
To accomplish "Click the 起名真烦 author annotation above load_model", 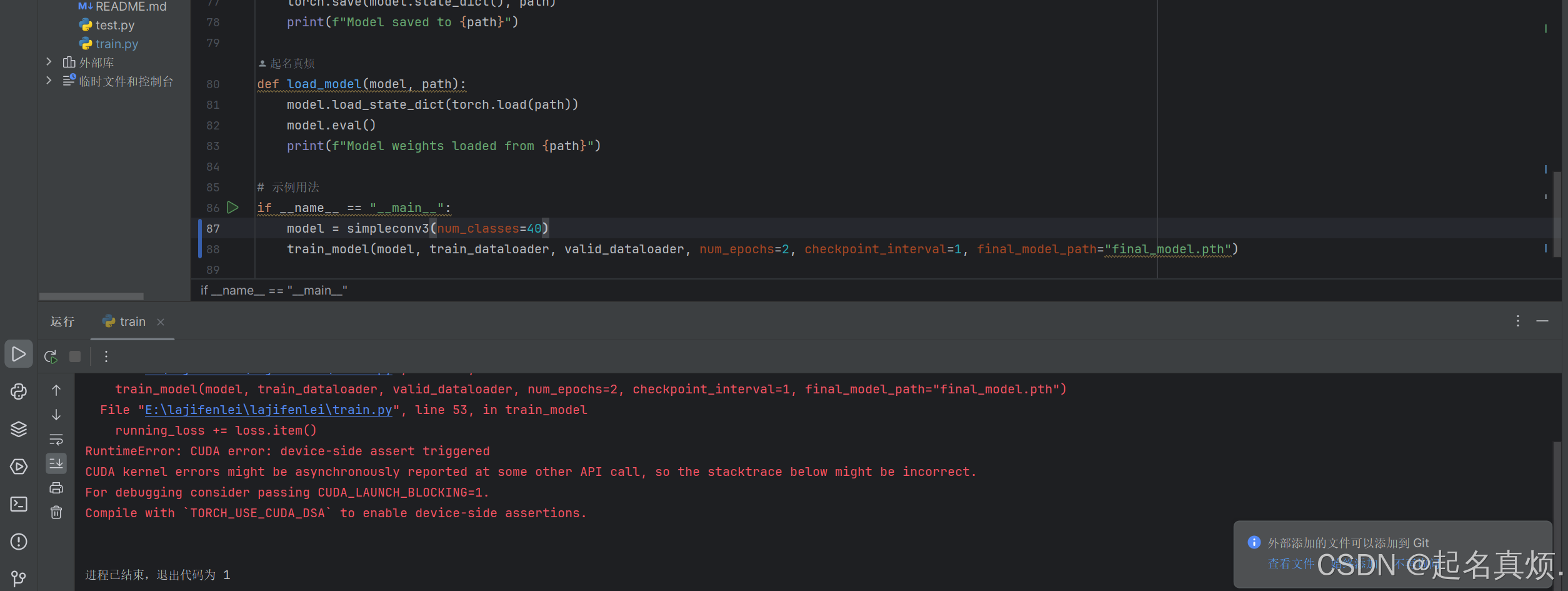I will tap(287, 63).
